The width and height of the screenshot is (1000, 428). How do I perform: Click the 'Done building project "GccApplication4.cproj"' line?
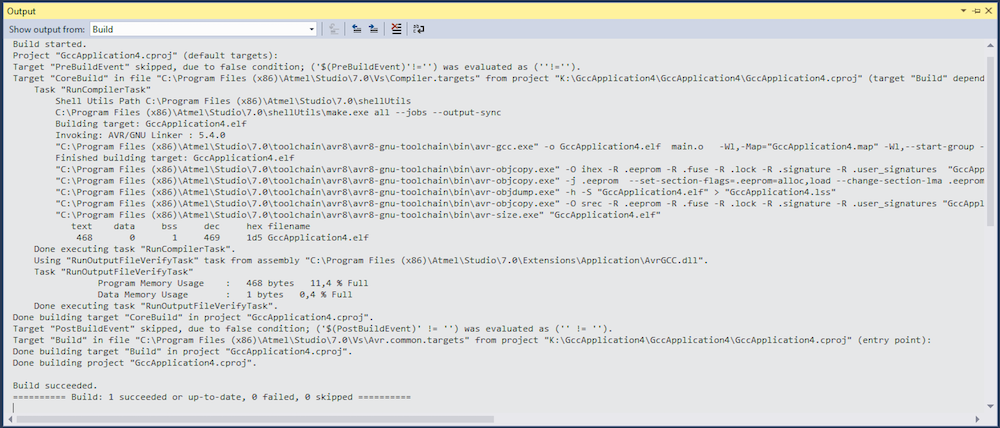(135, 363)
